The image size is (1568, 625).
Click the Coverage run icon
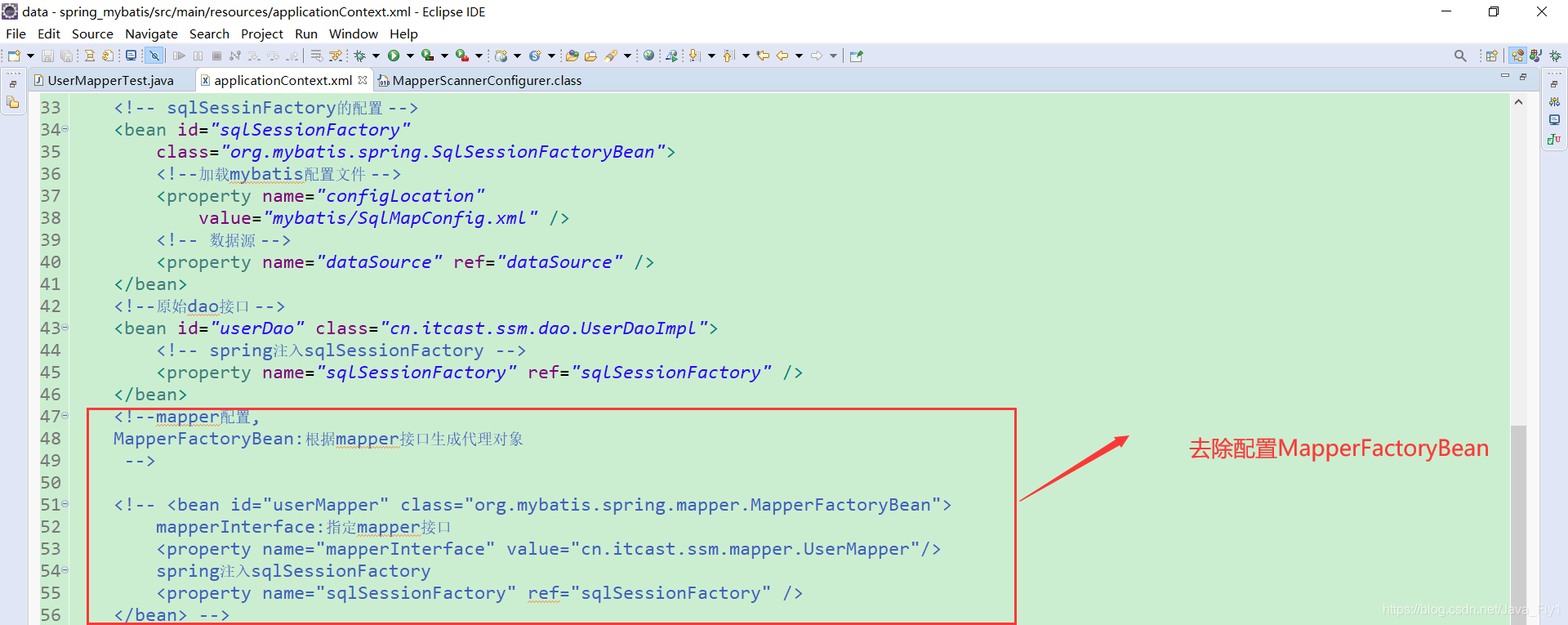point(427,56)
